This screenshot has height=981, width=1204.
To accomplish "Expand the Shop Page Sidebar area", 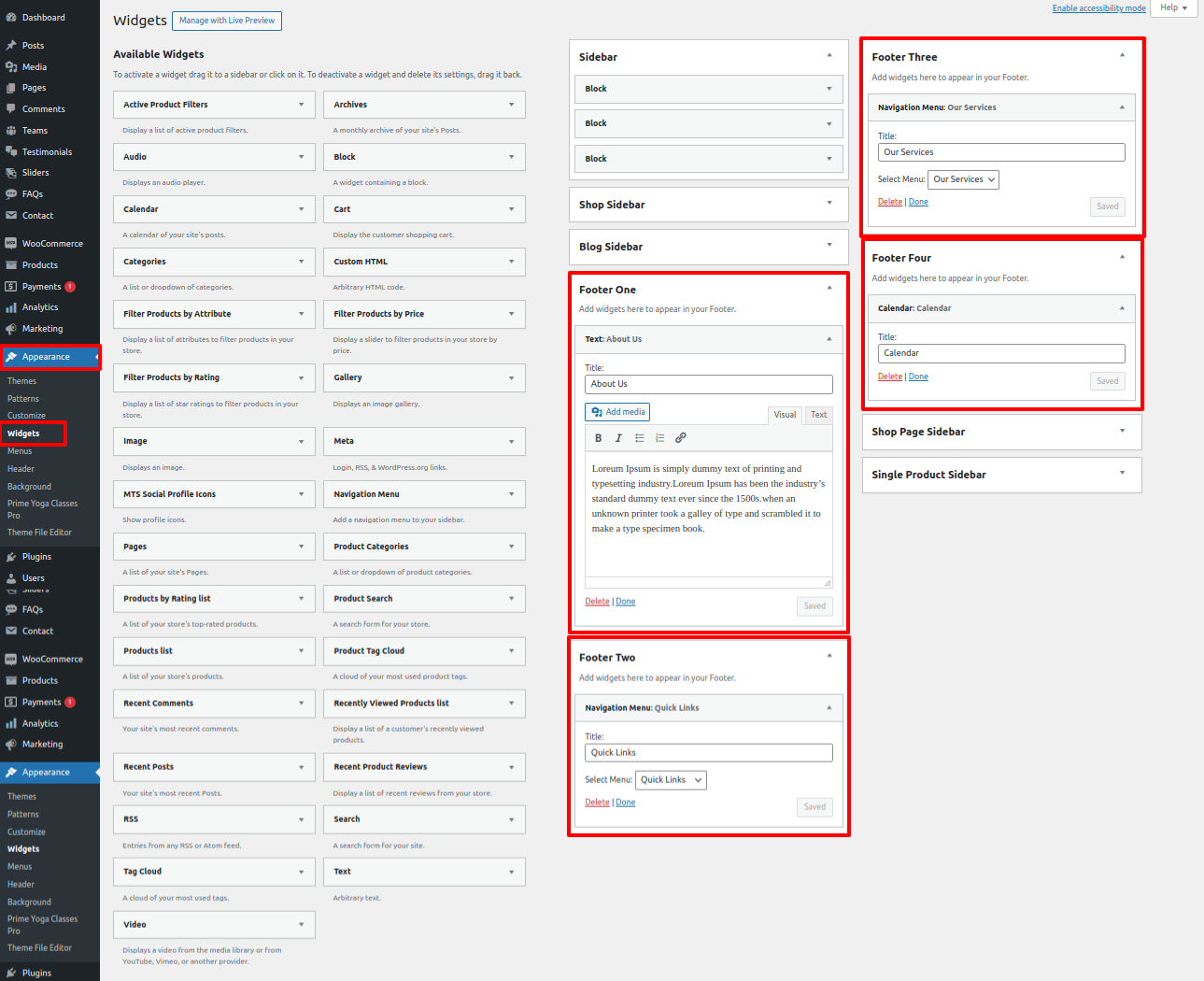I will tap(1122, 431).
